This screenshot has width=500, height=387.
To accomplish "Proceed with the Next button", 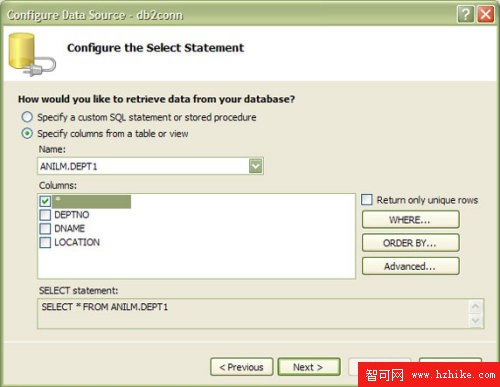I will [309, 367].
